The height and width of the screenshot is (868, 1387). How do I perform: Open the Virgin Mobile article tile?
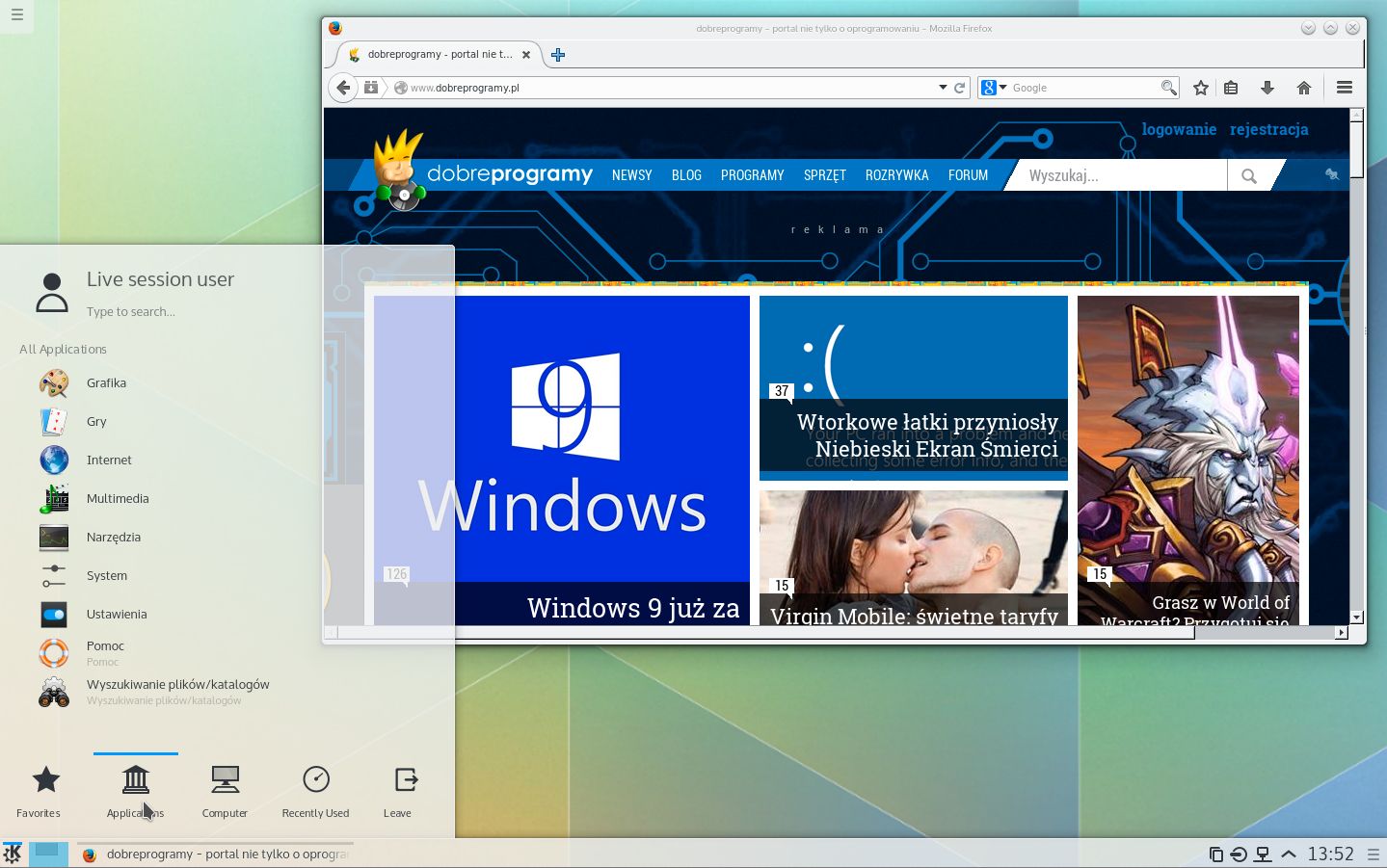point(914,558)
